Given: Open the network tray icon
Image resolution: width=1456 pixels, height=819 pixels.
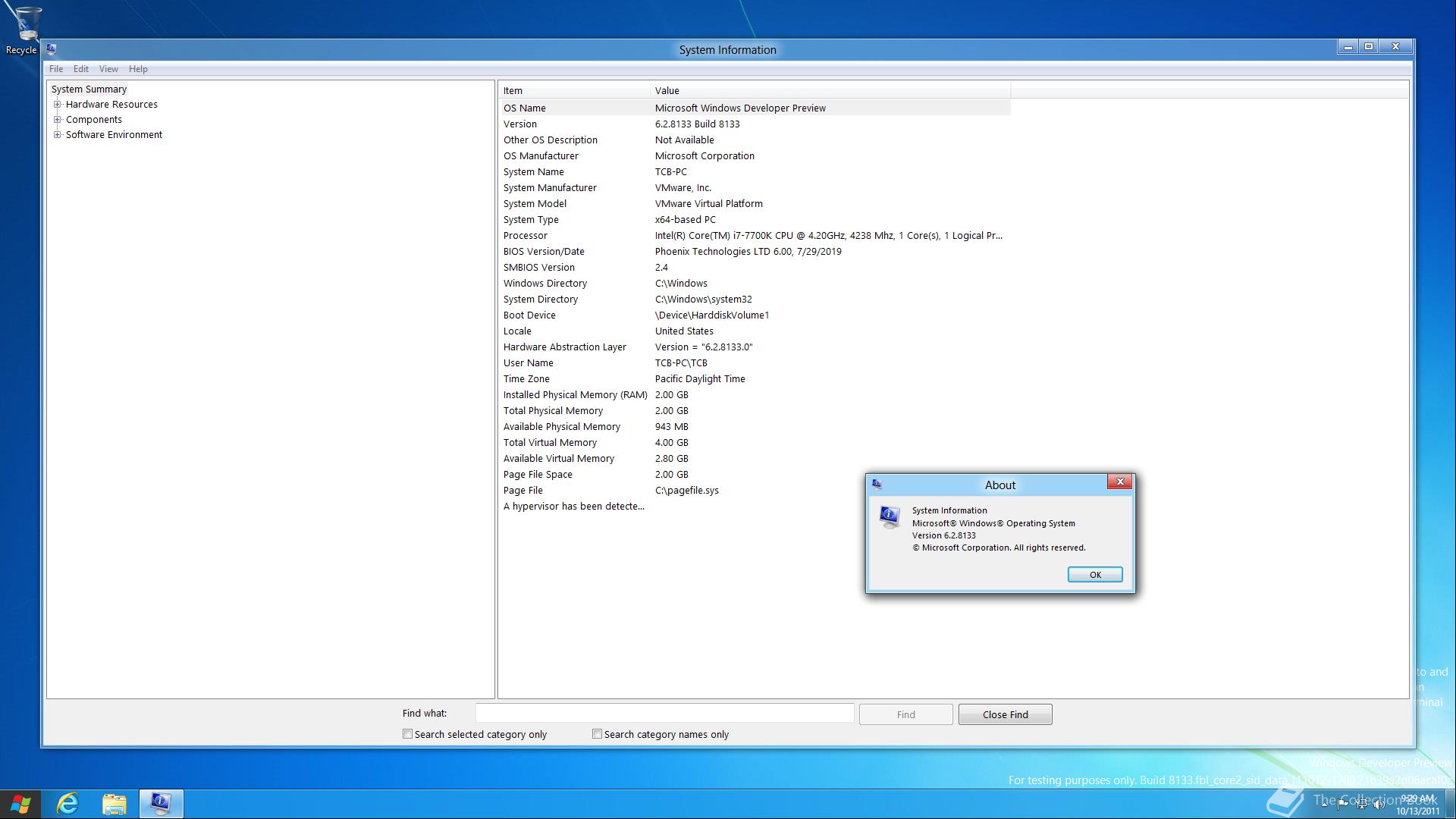Looking at the screenshot, I should tap(1361, 804).
